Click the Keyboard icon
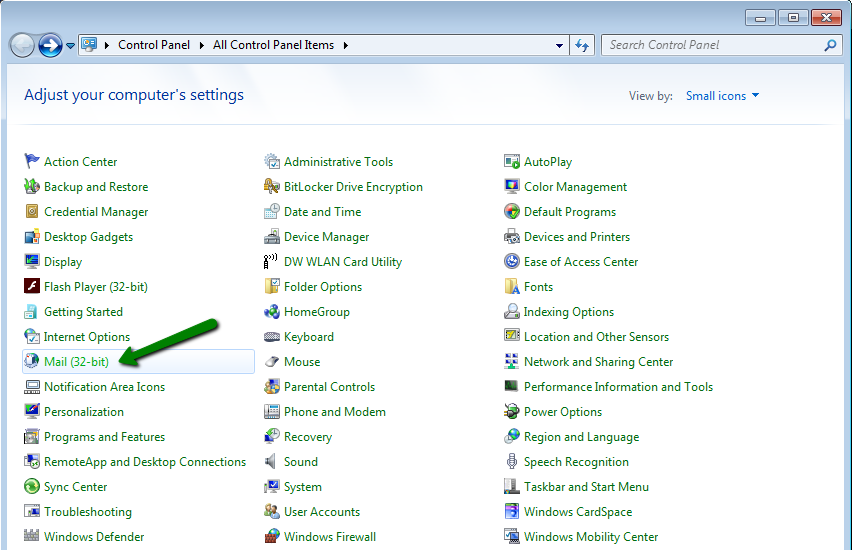Image resolution: width=852 pixels, height=550 pixels. 272,336
